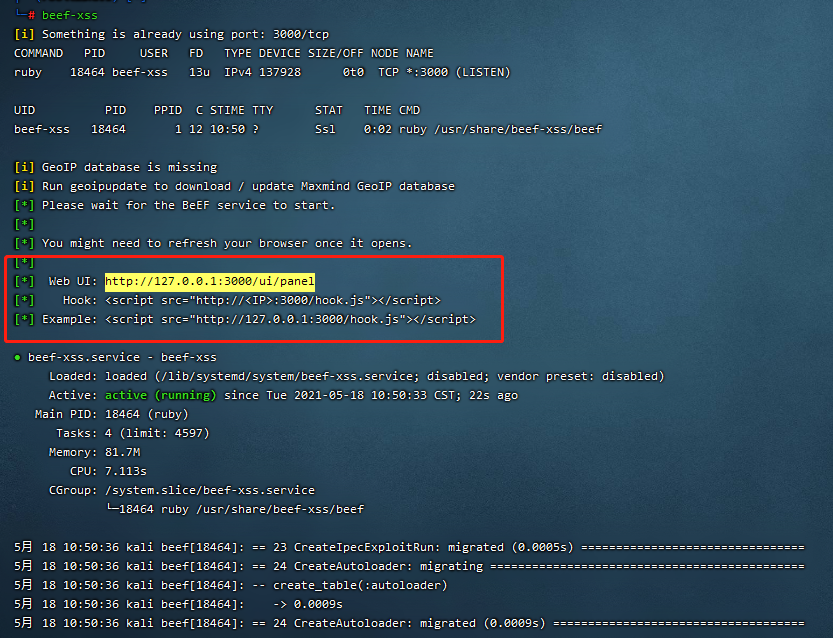This screenshot has height=638, width=833.
Task: Click log line '24 CreateAutoloader: migrated (0.0009s)'
Action: pos(409,623)
